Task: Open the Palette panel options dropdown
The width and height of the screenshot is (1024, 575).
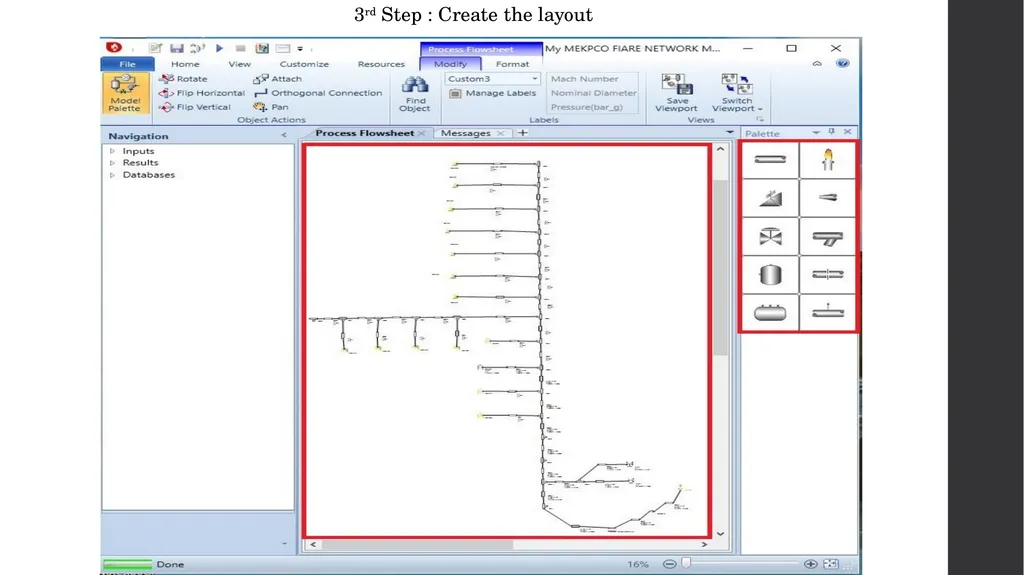Action: click(x=816, y=133)
